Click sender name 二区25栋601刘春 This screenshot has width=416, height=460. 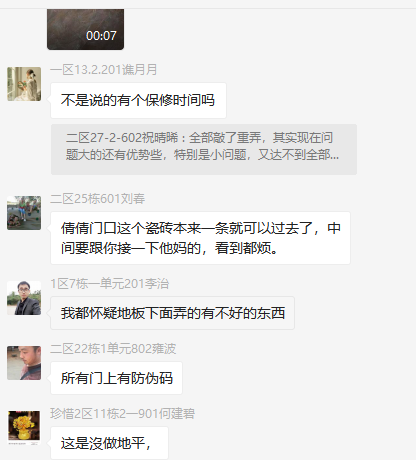[97, 199]
